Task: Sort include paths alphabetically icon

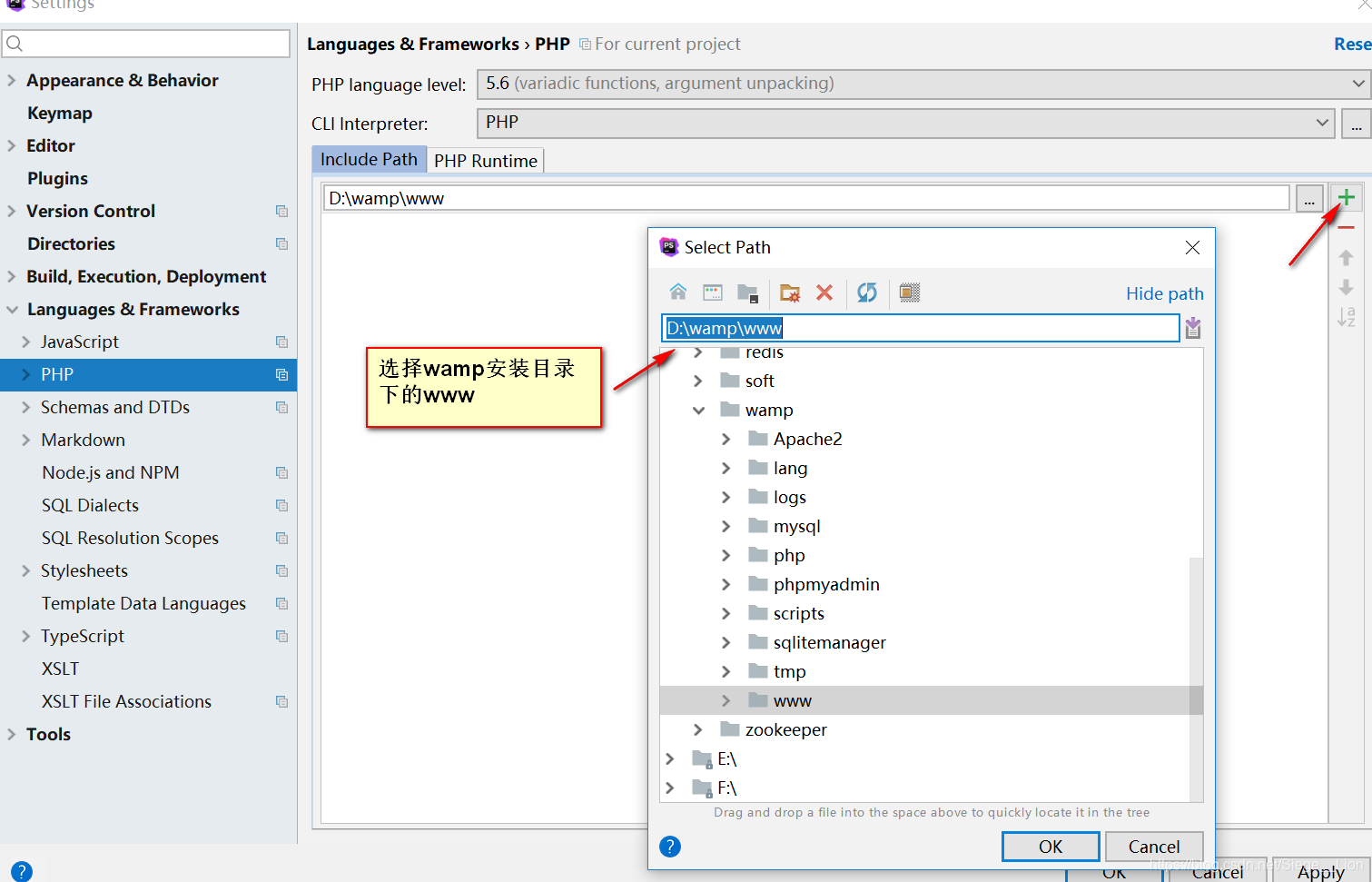Action: coord(1347,317)
